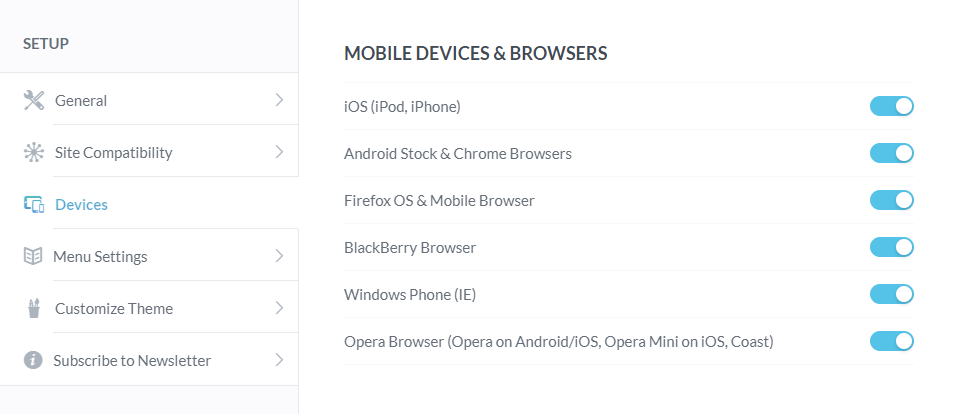Image resolution: width=959 pixels, height=414 pixels.
Task: Toggle Firefox OS & Mobile Browser support
Action: coord(892,200)
